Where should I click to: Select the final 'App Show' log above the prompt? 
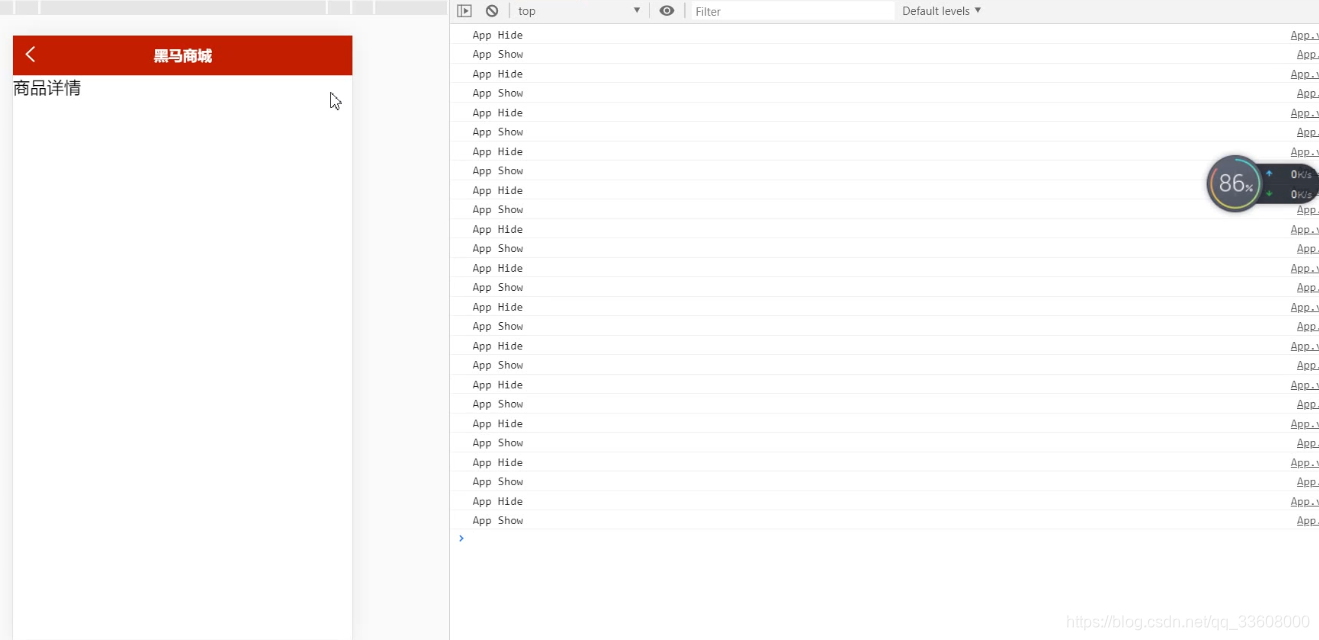(497, 521)
